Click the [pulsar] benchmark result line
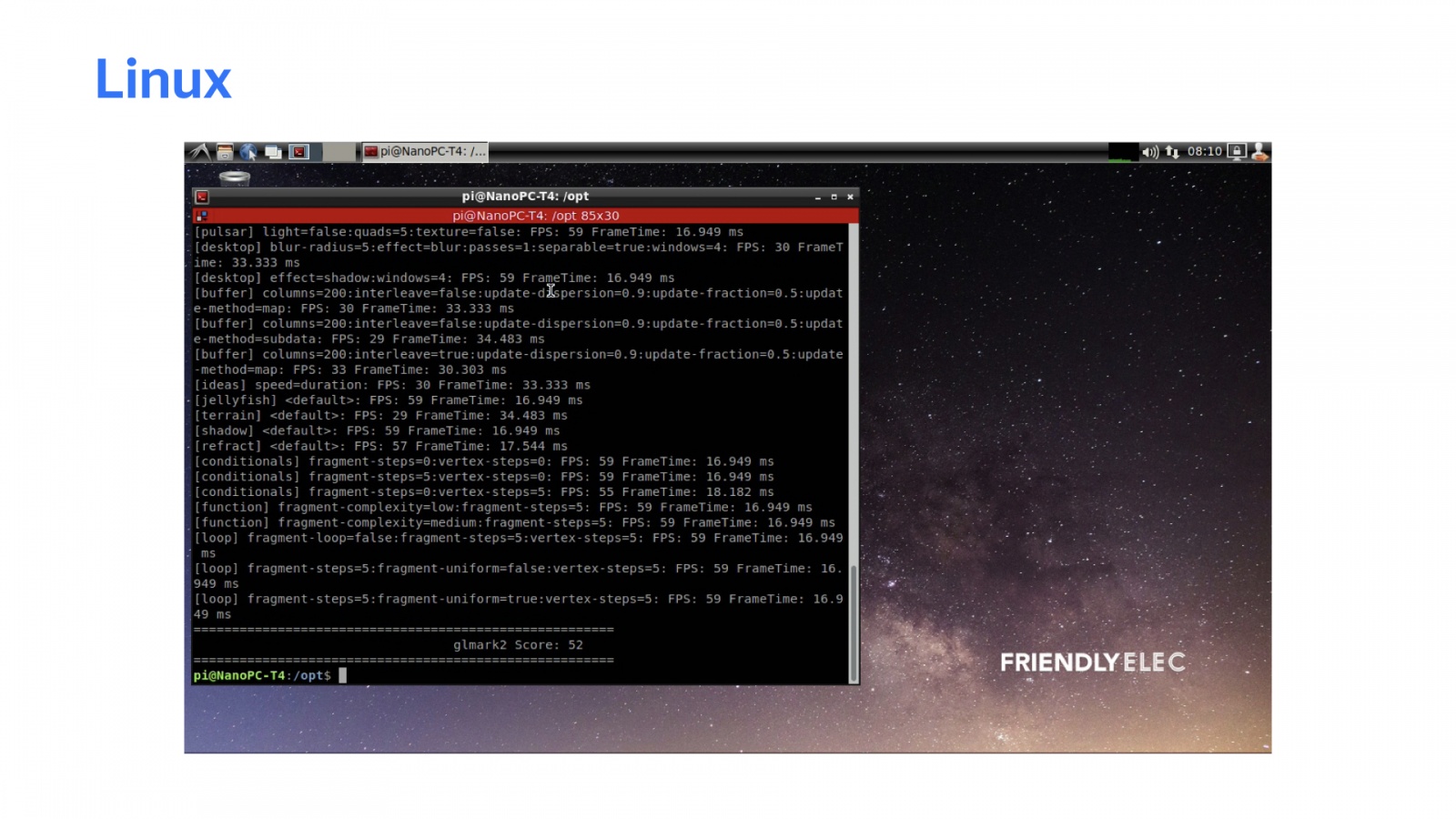 [x=469, y=232]
